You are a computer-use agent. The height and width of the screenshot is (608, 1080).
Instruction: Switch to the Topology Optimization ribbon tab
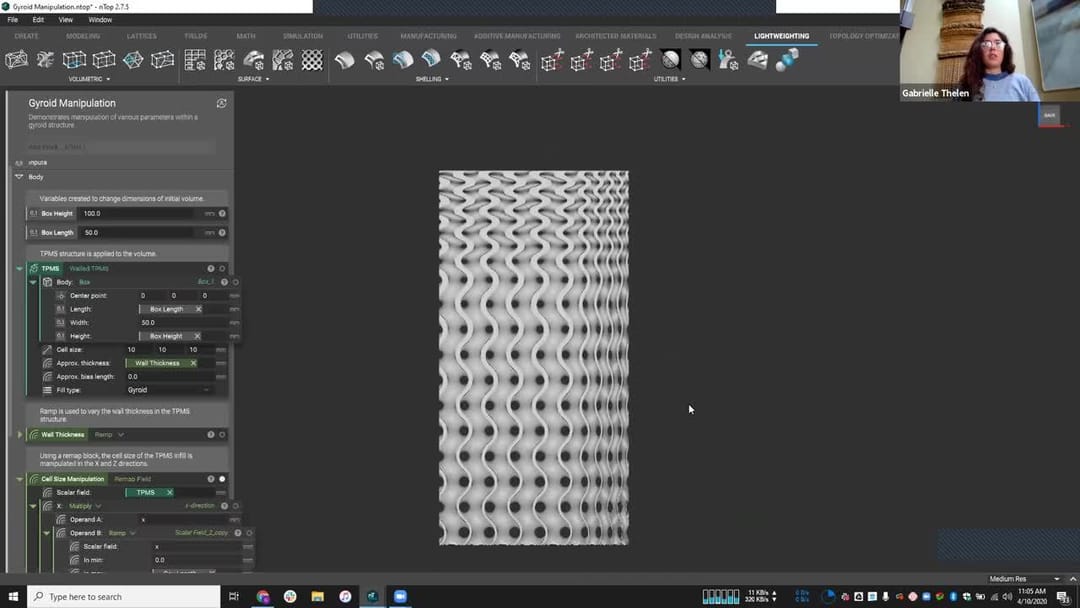pyautogui.click(x=864, y=36)
